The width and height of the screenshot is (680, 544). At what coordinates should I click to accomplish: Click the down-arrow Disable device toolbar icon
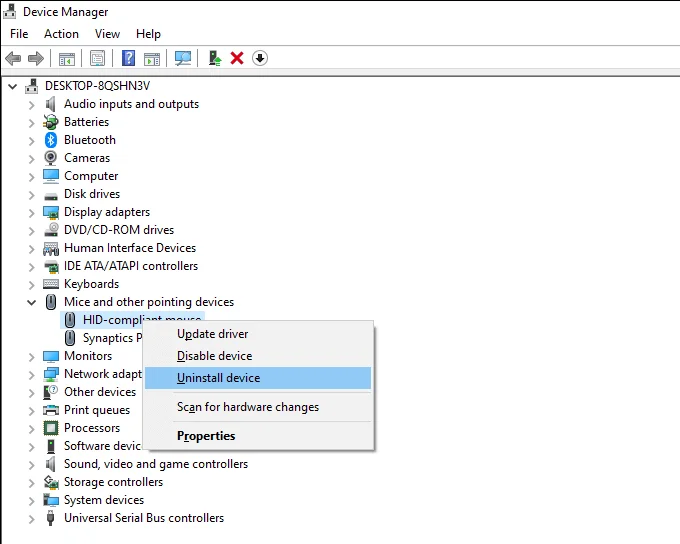260,58
